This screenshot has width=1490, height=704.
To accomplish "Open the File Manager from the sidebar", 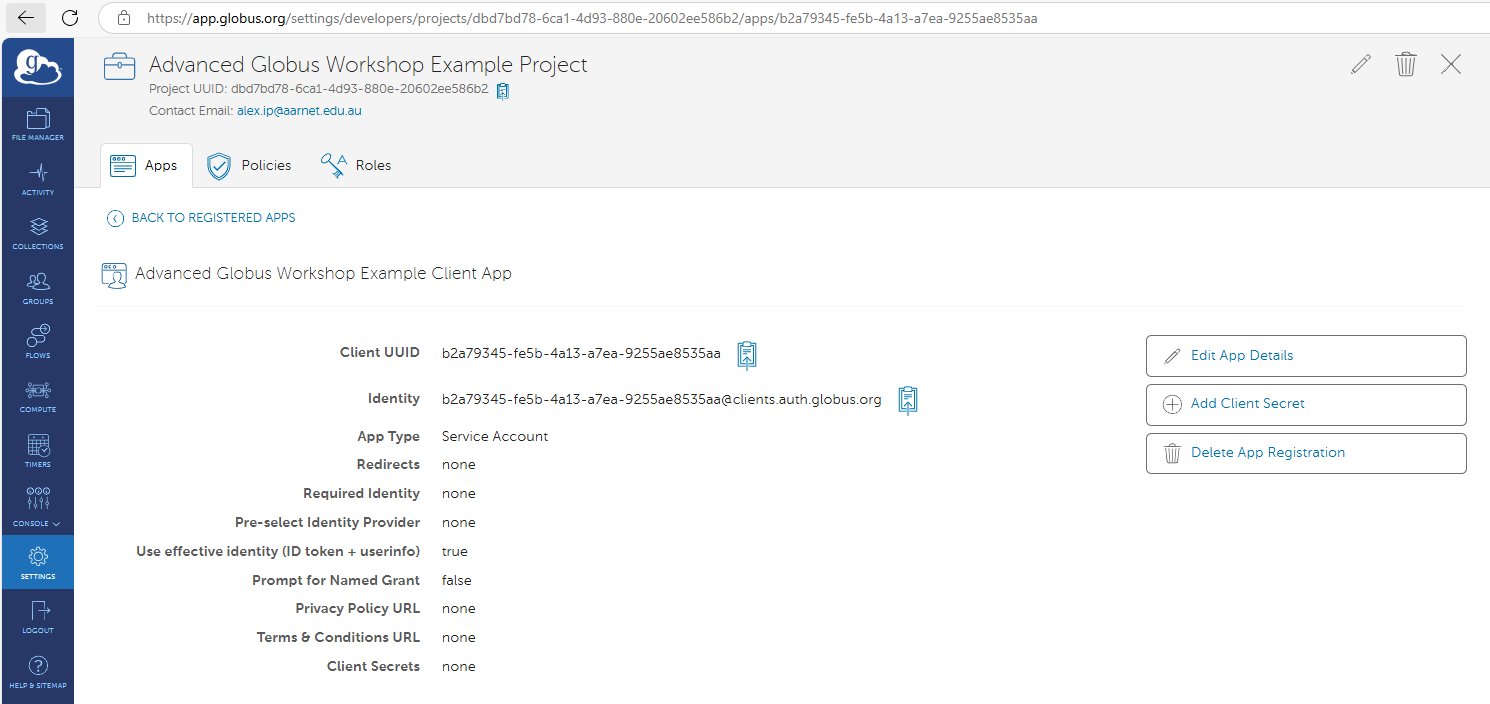I will (37, 124).
